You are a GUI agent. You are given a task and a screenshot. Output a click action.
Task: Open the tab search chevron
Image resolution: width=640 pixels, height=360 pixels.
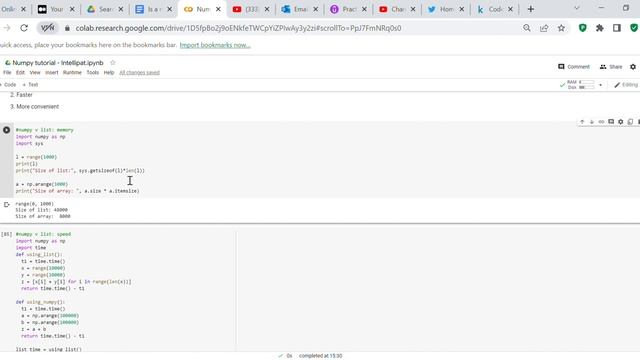[577, 8]
